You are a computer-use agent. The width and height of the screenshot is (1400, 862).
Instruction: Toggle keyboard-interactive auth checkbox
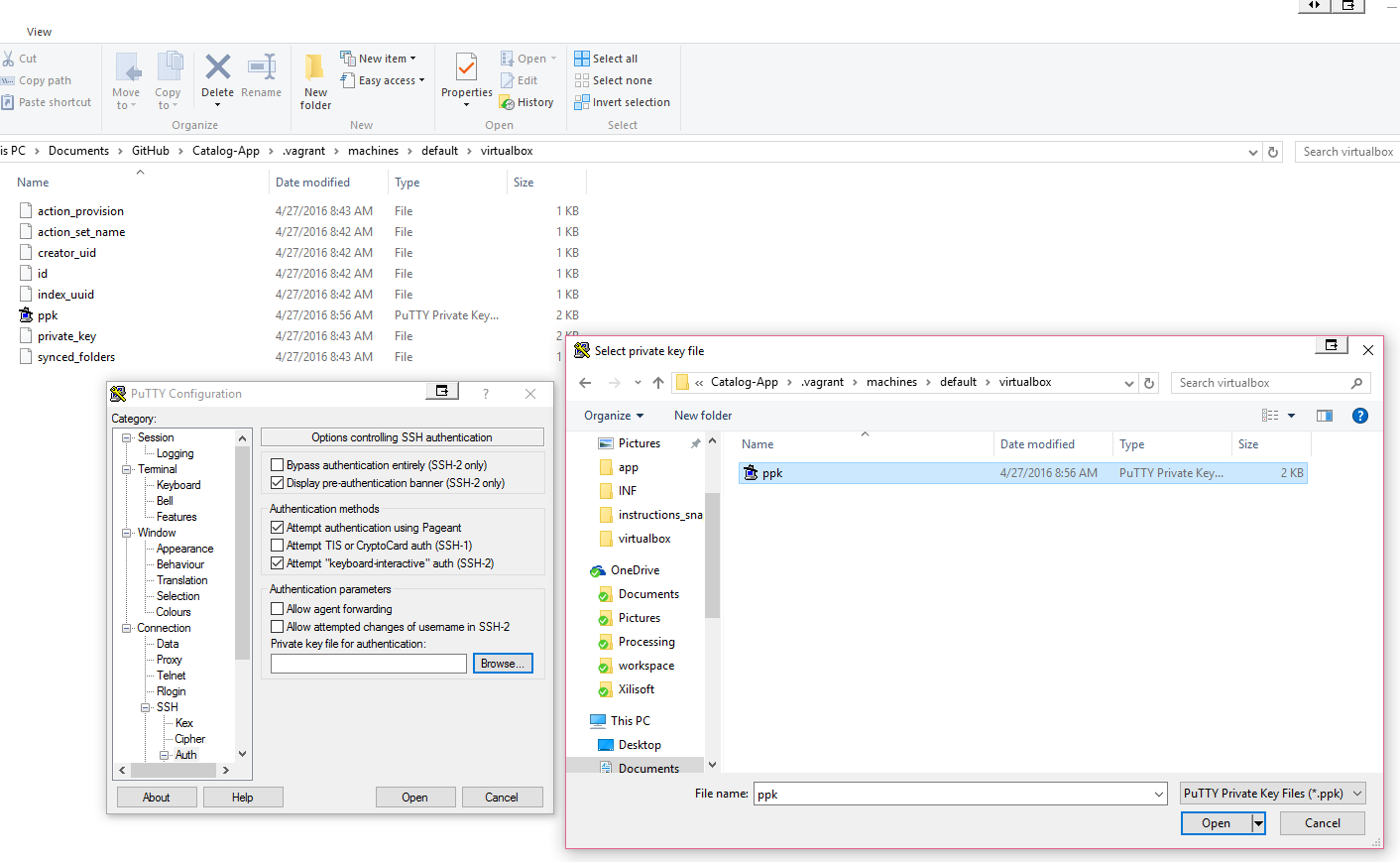pyautogui.click(x=278, y=563)
